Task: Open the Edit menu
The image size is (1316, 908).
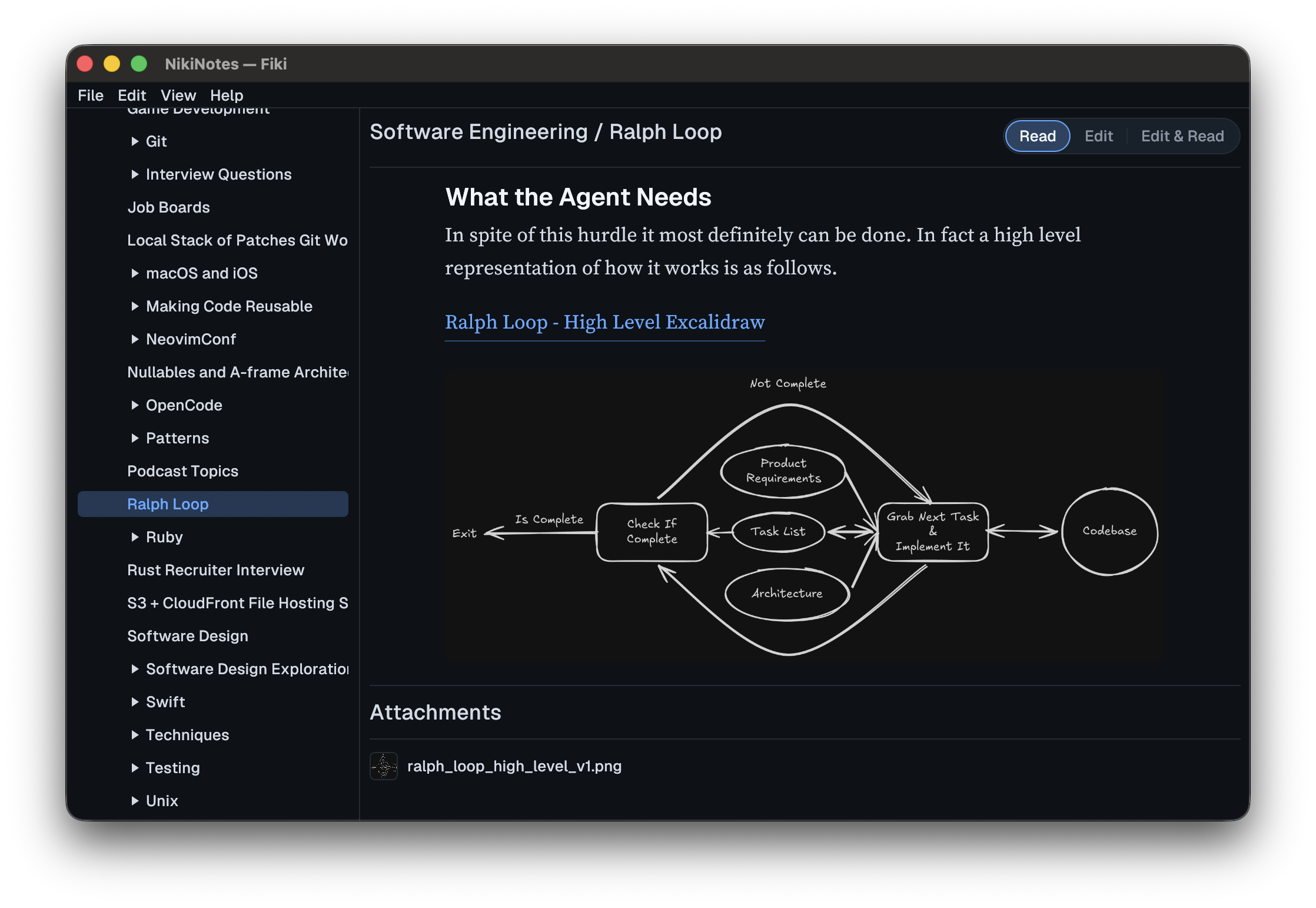Action: [x=132, y=95]
